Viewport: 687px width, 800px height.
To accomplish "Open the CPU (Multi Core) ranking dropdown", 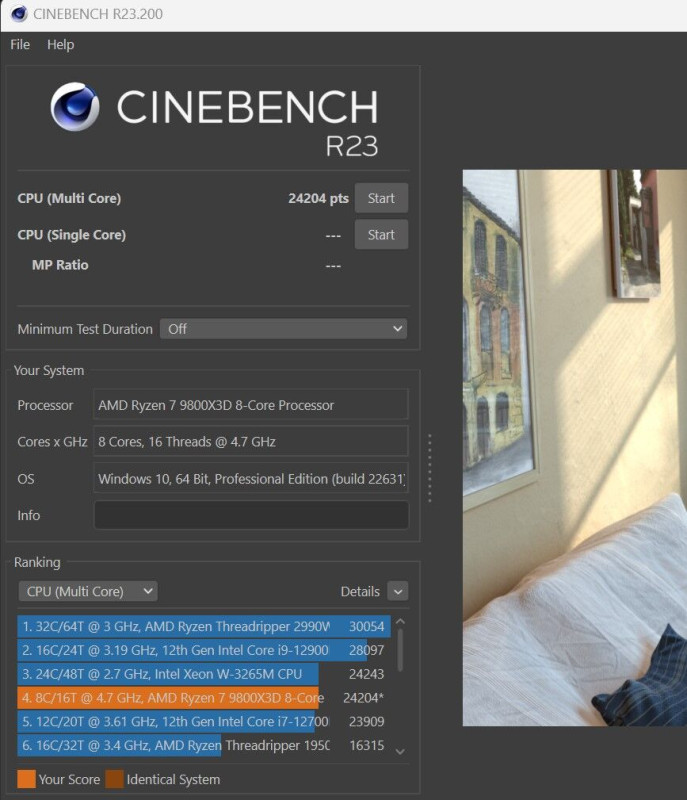I will point(88,591).
